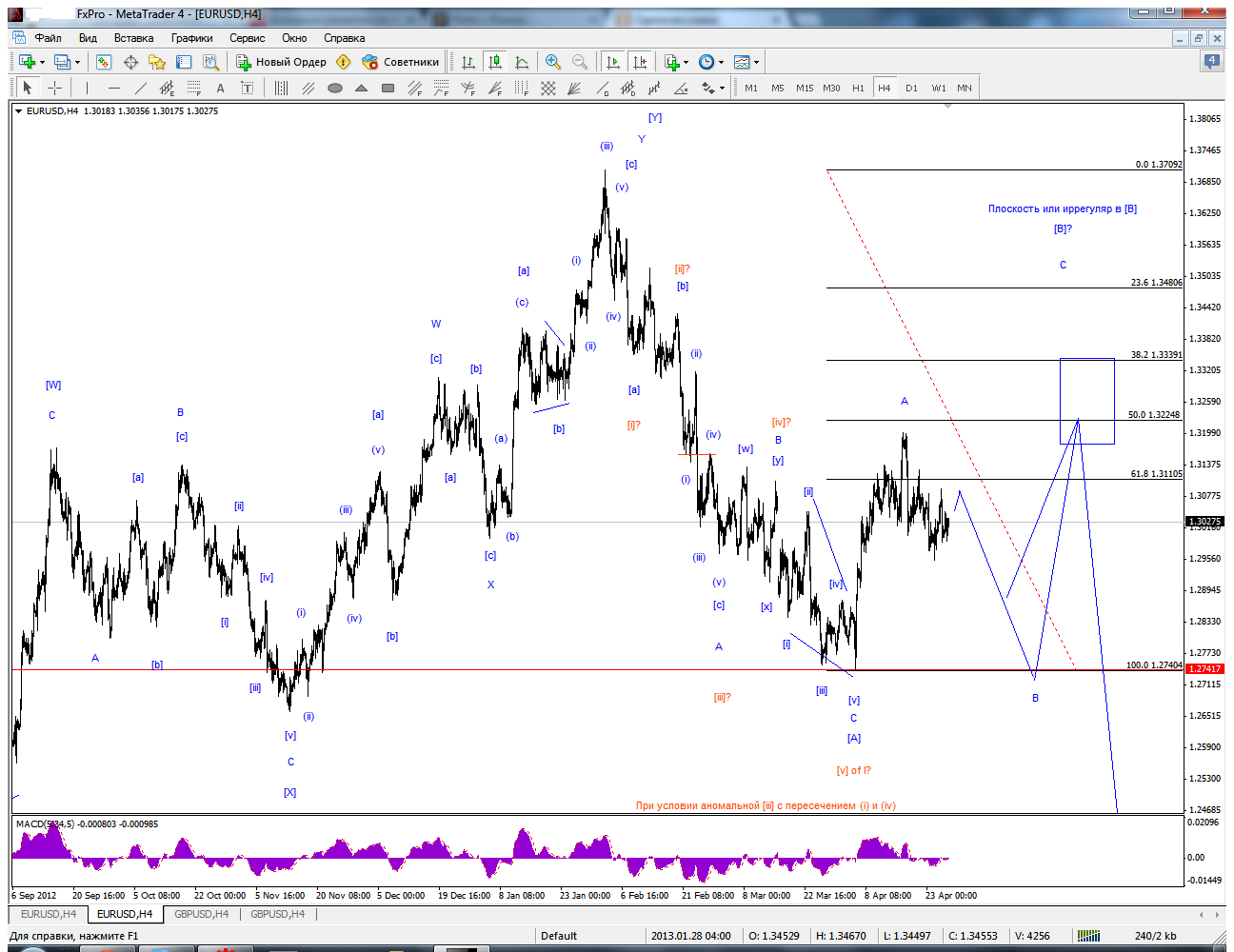Open templates icon
1234x952 pixels.
742,62
